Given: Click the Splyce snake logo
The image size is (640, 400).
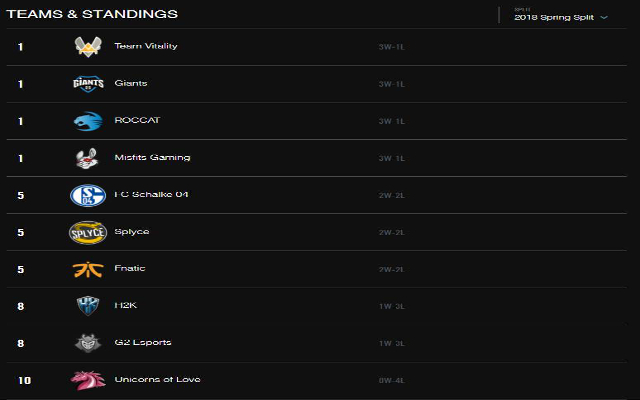Looking at the screenshot, I should [88, 233].
